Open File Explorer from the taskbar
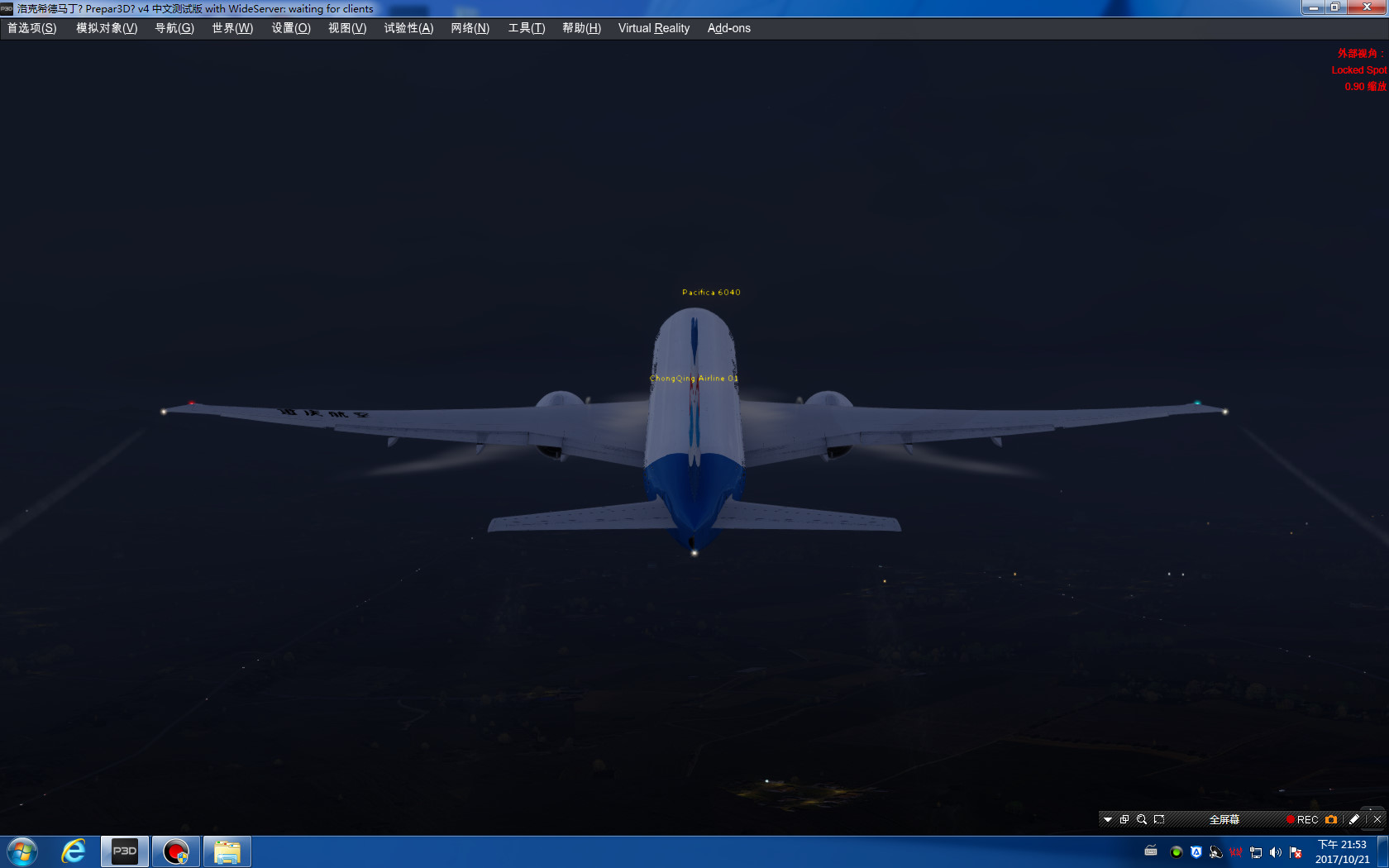 (227, 851)
